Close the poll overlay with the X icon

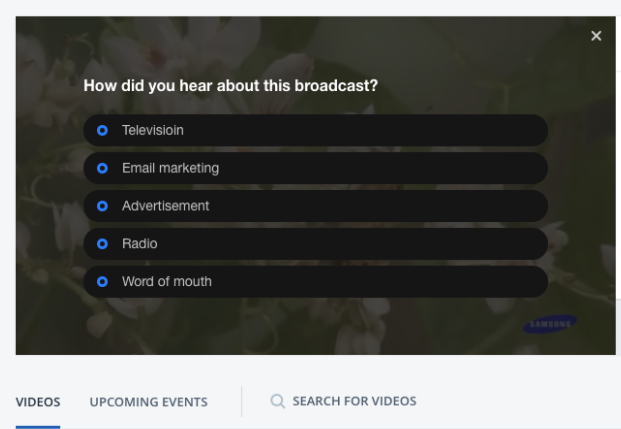point(596,36)
